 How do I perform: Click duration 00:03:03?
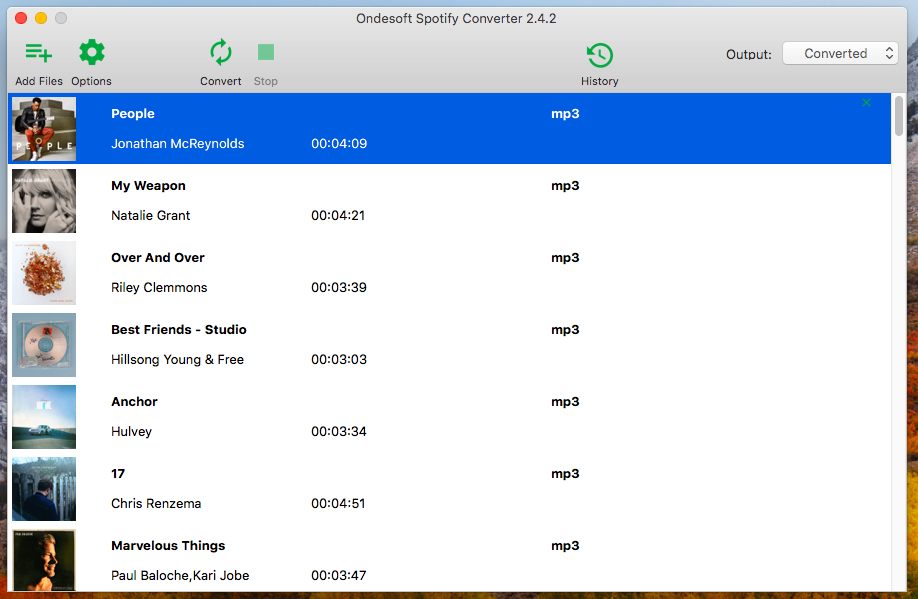pyautogui.click(x=338, y=360)
